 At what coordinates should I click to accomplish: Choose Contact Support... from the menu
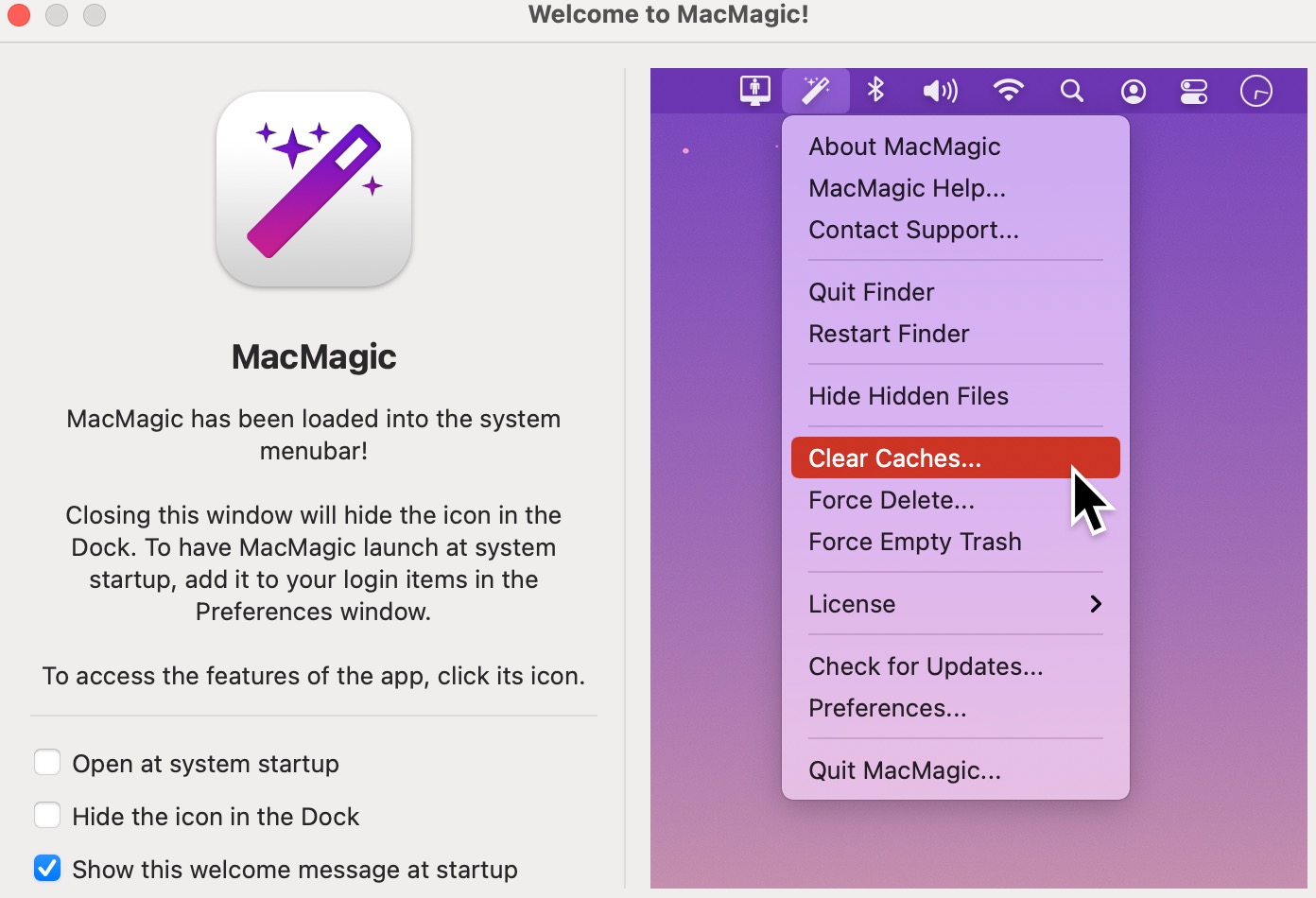click(x=956, y=230)
